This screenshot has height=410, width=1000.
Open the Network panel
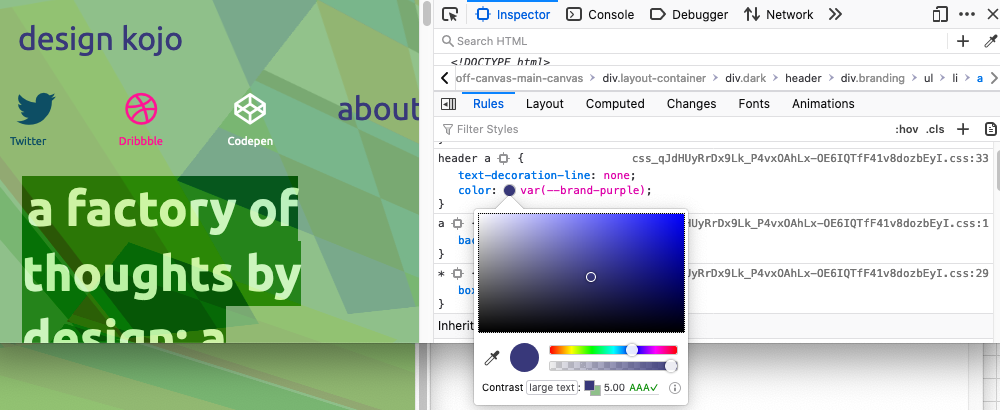tap(779, 14)
